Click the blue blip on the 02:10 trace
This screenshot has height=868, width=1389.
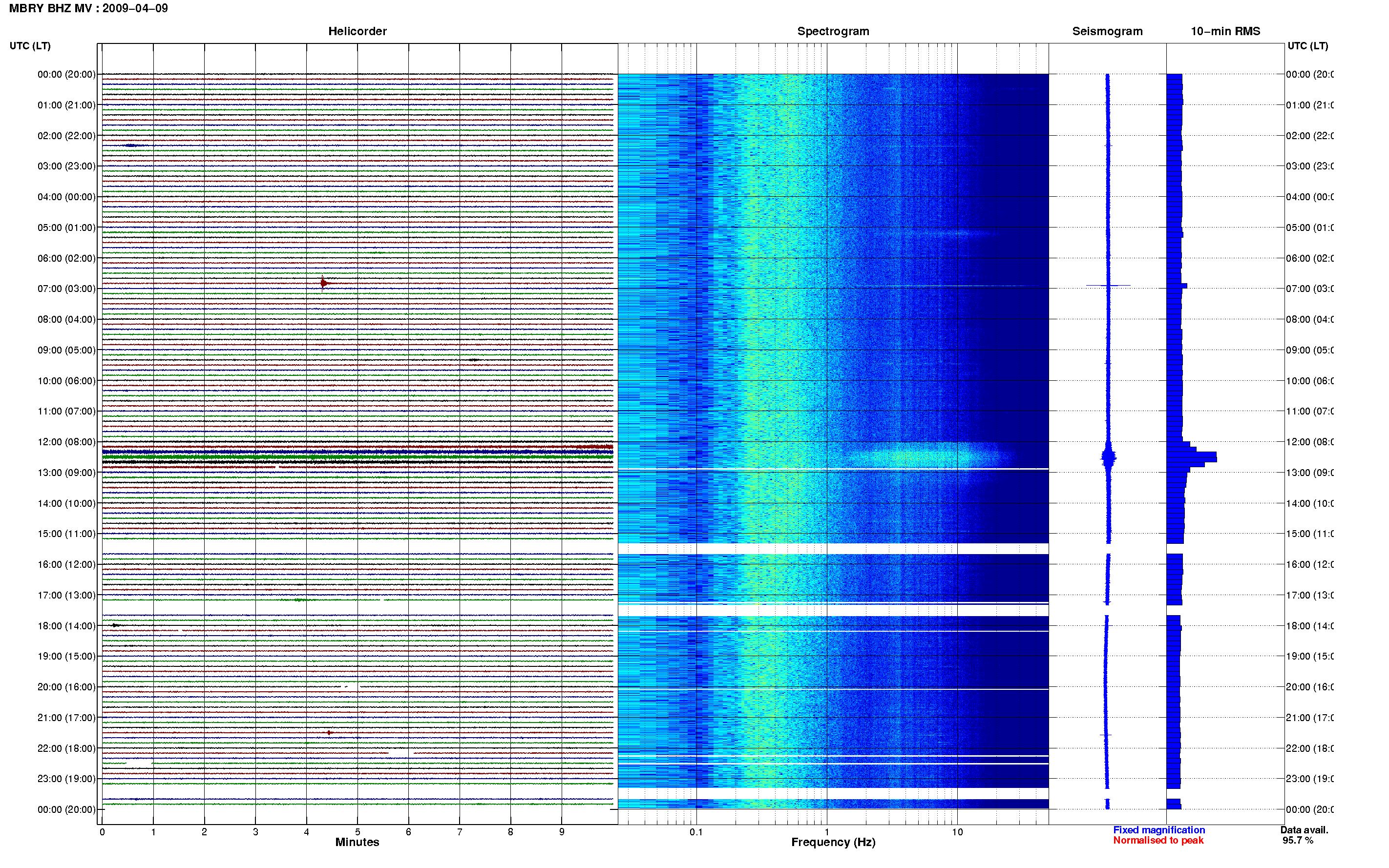(x=132, y=146)
